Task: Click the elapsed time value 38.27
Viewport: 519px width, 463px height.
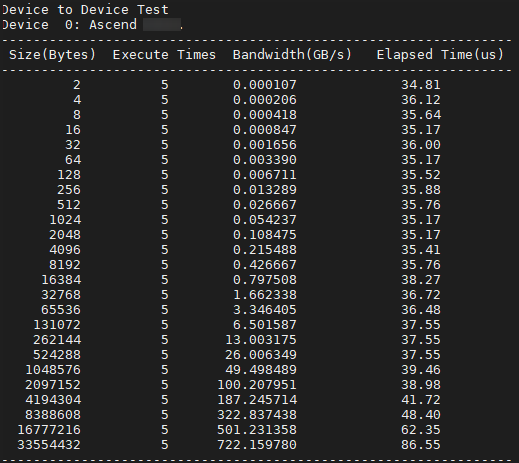Action: coord(421,280)
